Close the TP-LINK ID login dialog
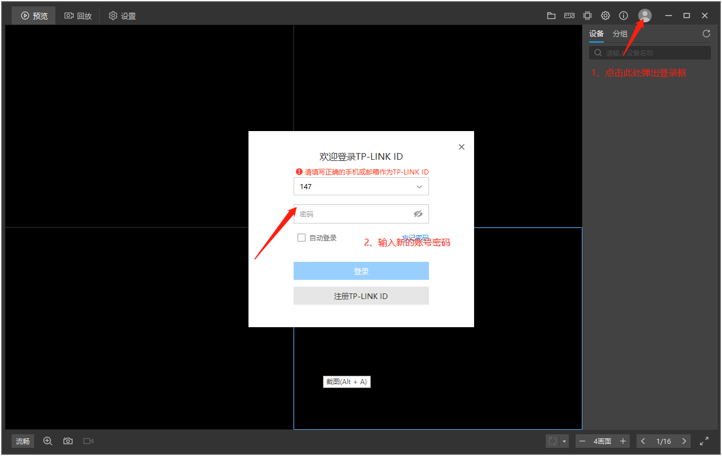 [461, 147]
